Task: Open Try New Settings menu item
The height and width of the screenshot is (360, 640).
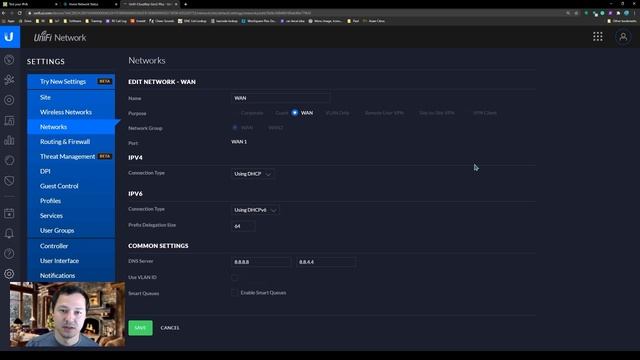Action: (x=71, y=82)
